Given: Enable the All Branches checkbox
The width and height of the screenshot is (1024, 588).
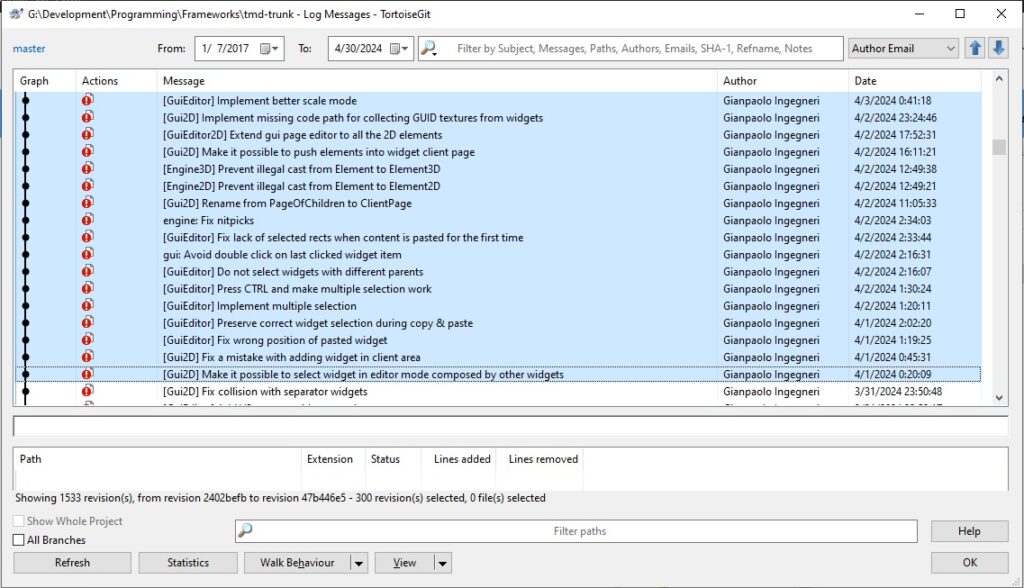Looking at the screenshot, I should [x=19, y=540].
